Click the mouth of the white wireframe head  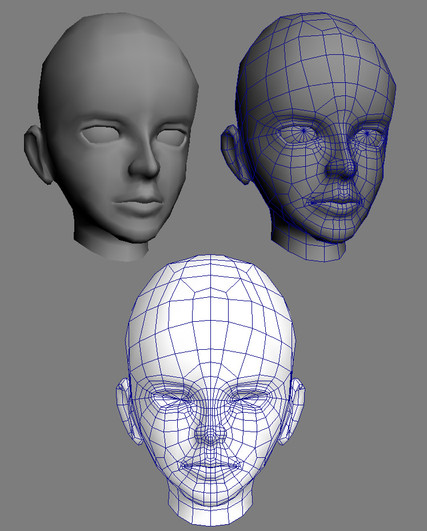point(210,467)
